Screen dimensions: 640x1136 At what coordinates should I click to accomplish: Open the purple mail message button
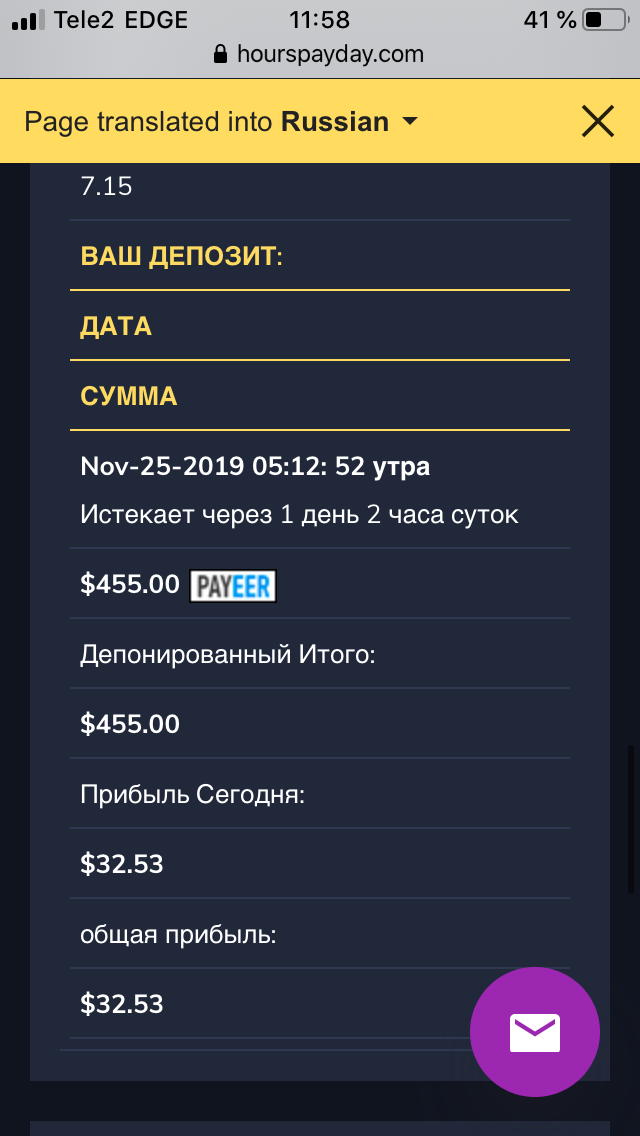534,1032
